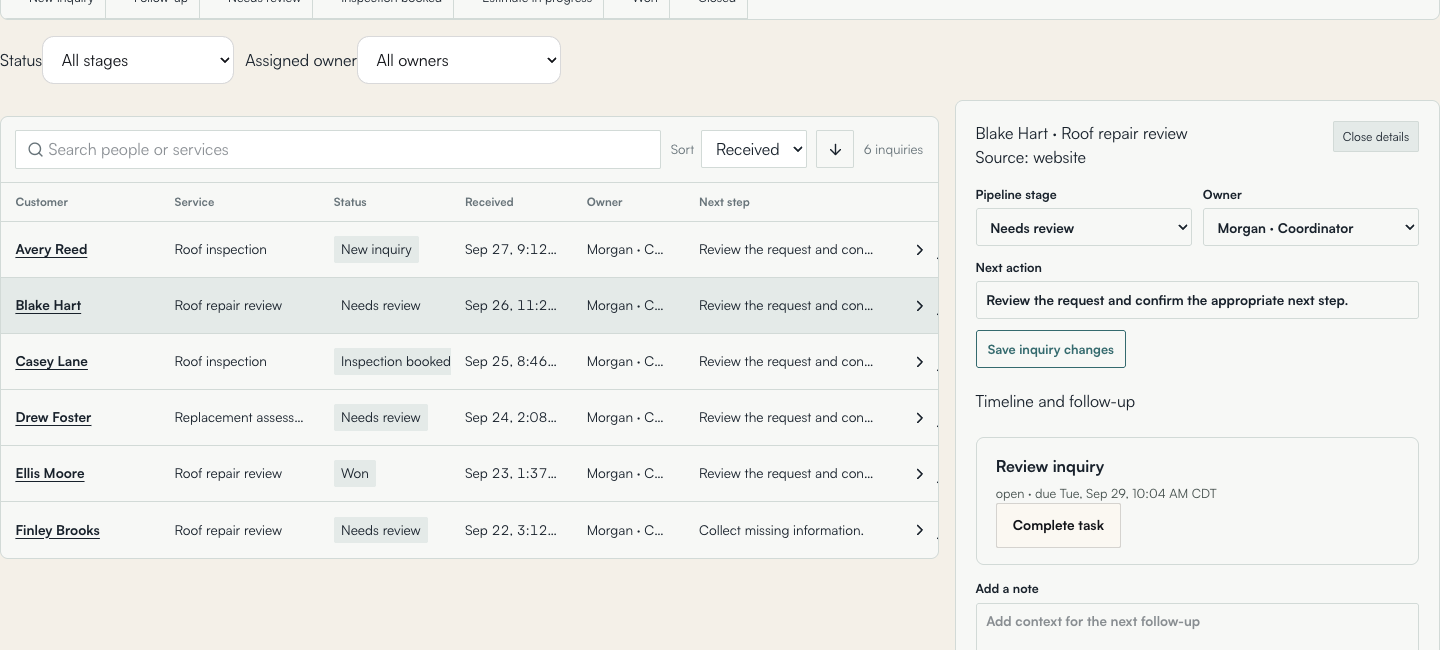Viewport: 1440px width, 650px height.
Task: Click the Sep 22 received date cell
Action: (x=511, y=530)
